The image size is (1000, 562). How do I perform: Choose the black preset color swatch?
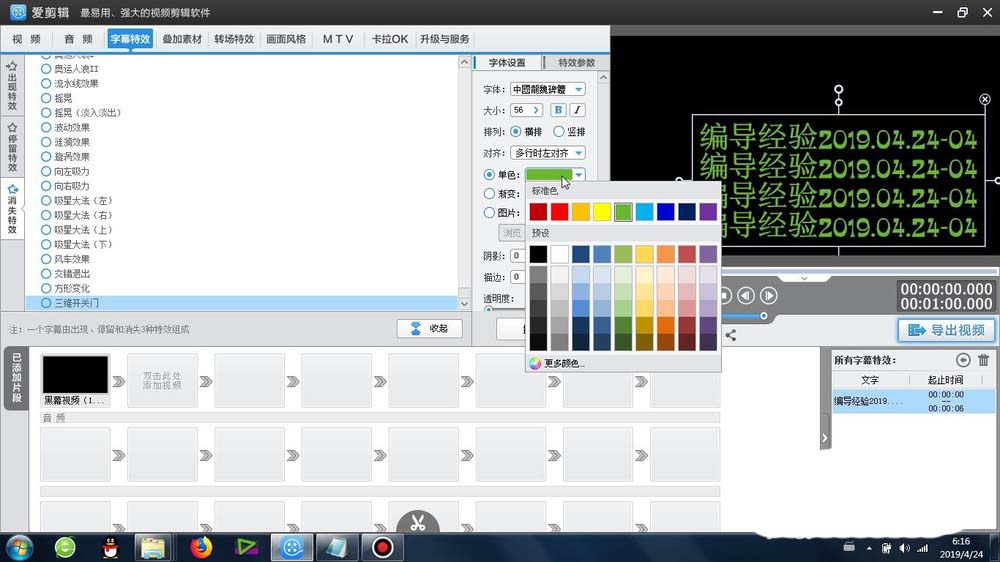pos(538,254)
